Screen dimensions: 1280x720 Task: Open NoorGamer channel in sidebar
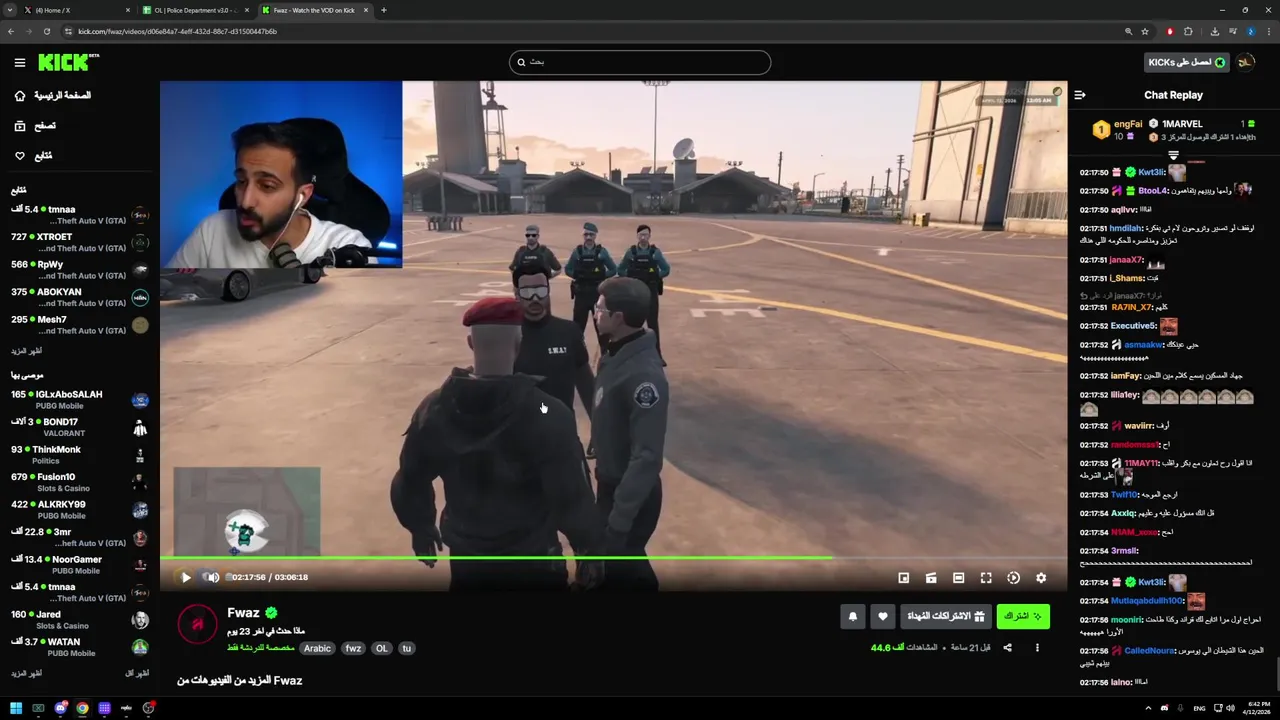(80, 565)
